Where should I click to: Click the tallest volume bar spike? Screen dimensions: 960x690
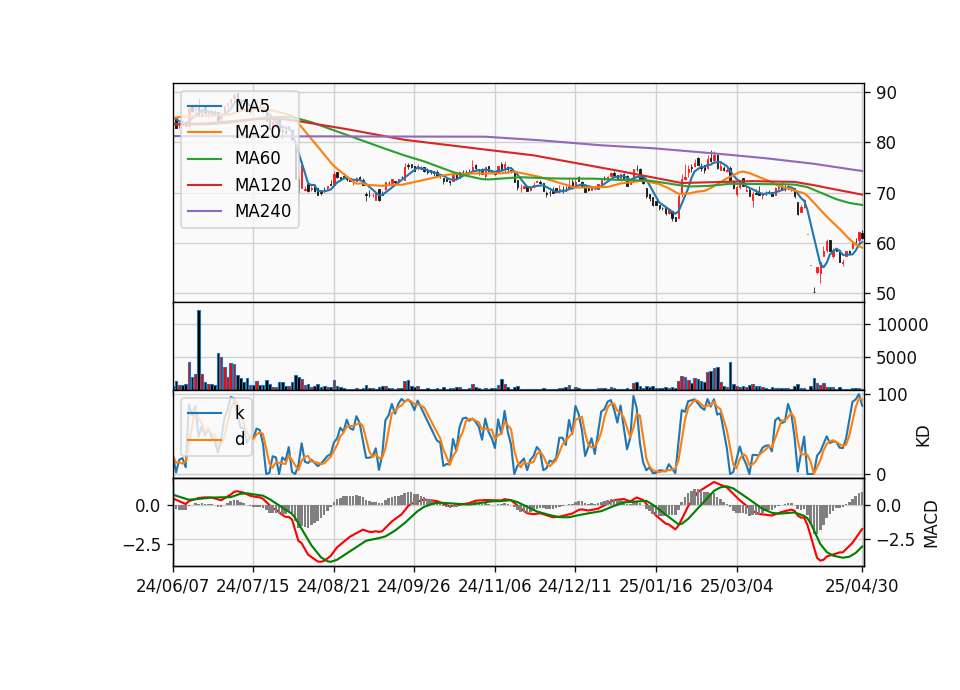point(199,350)
